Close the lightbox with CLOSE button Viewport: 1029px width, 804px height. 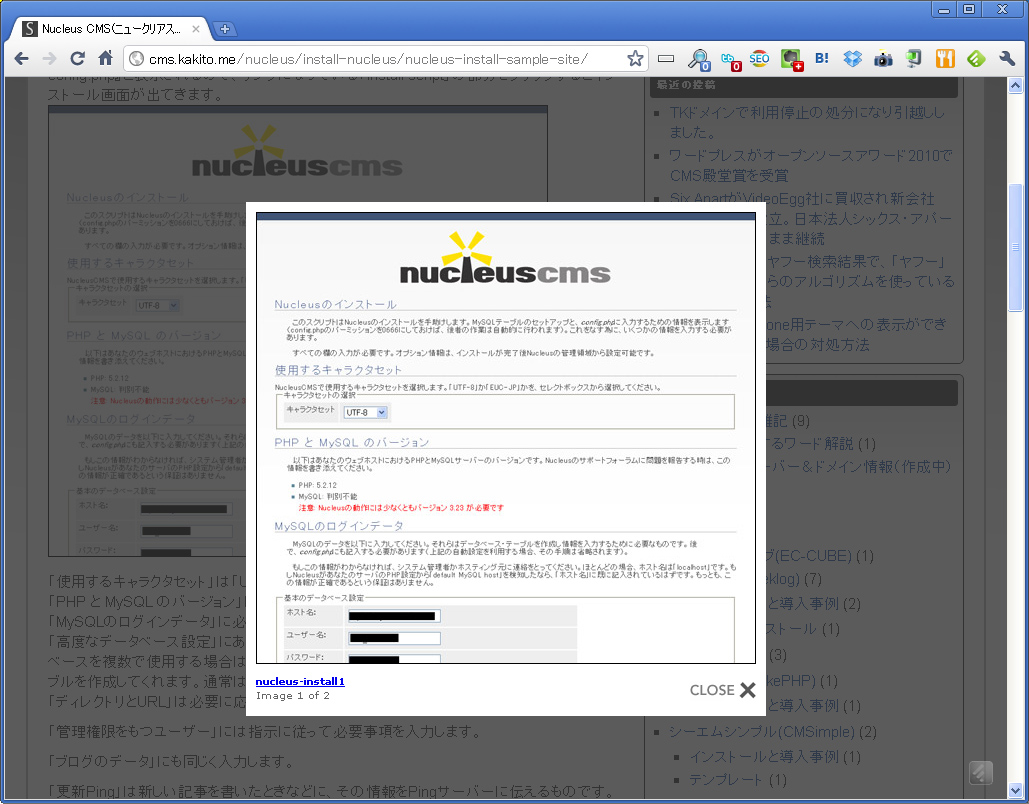722,690
